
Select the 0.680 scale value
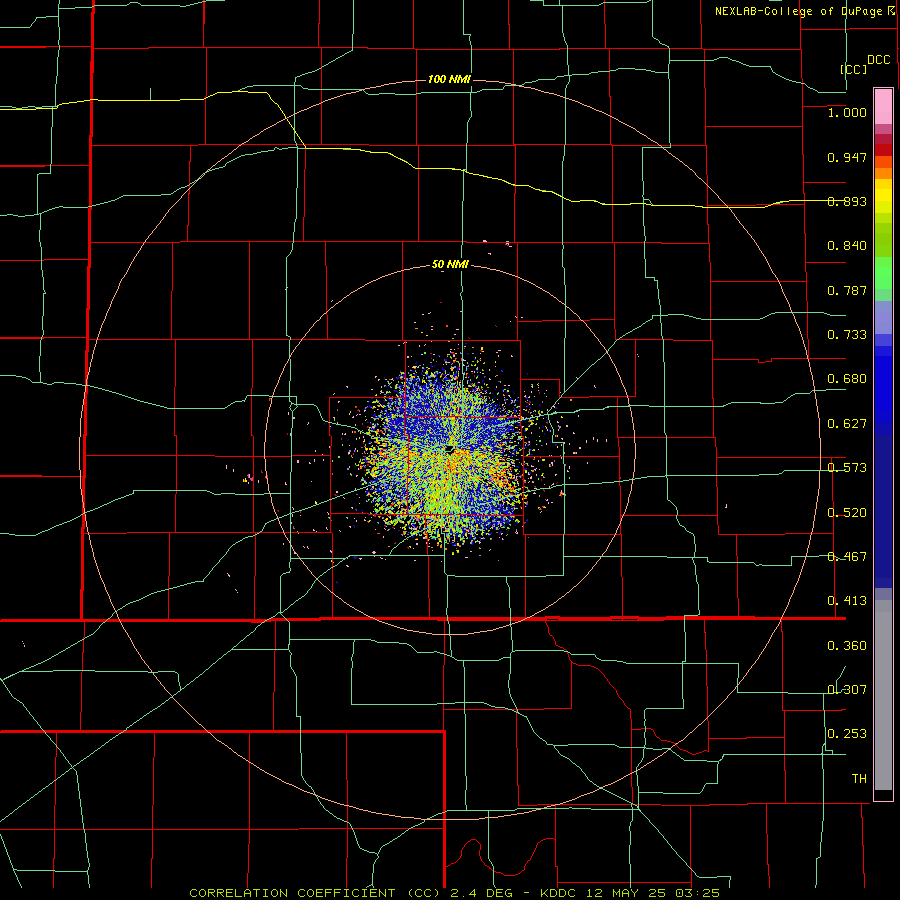pos(847,379)
